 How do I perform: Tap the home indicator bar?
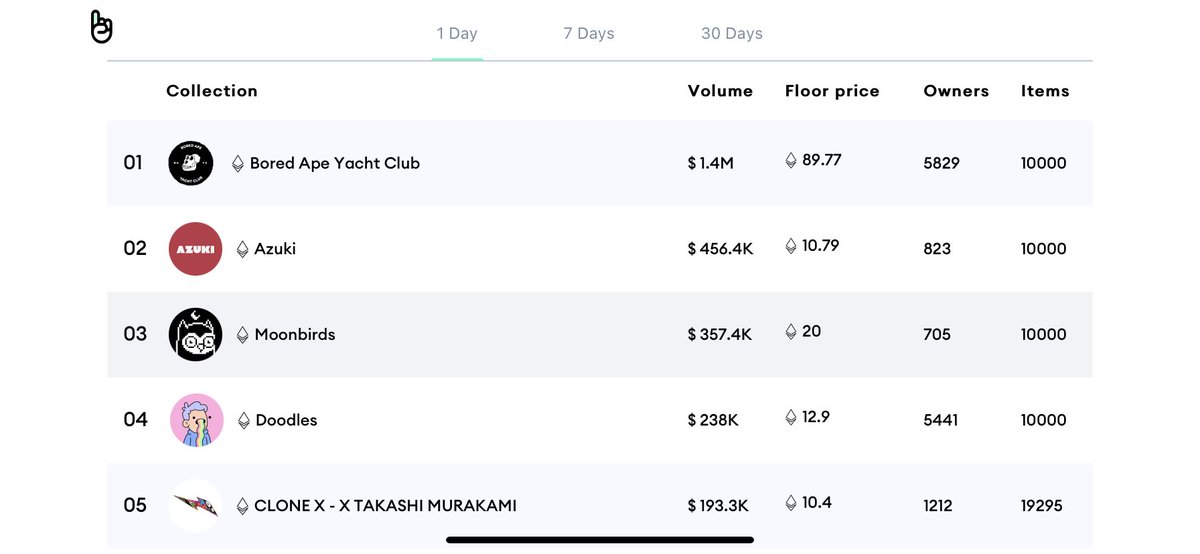(x=600, y=540)
